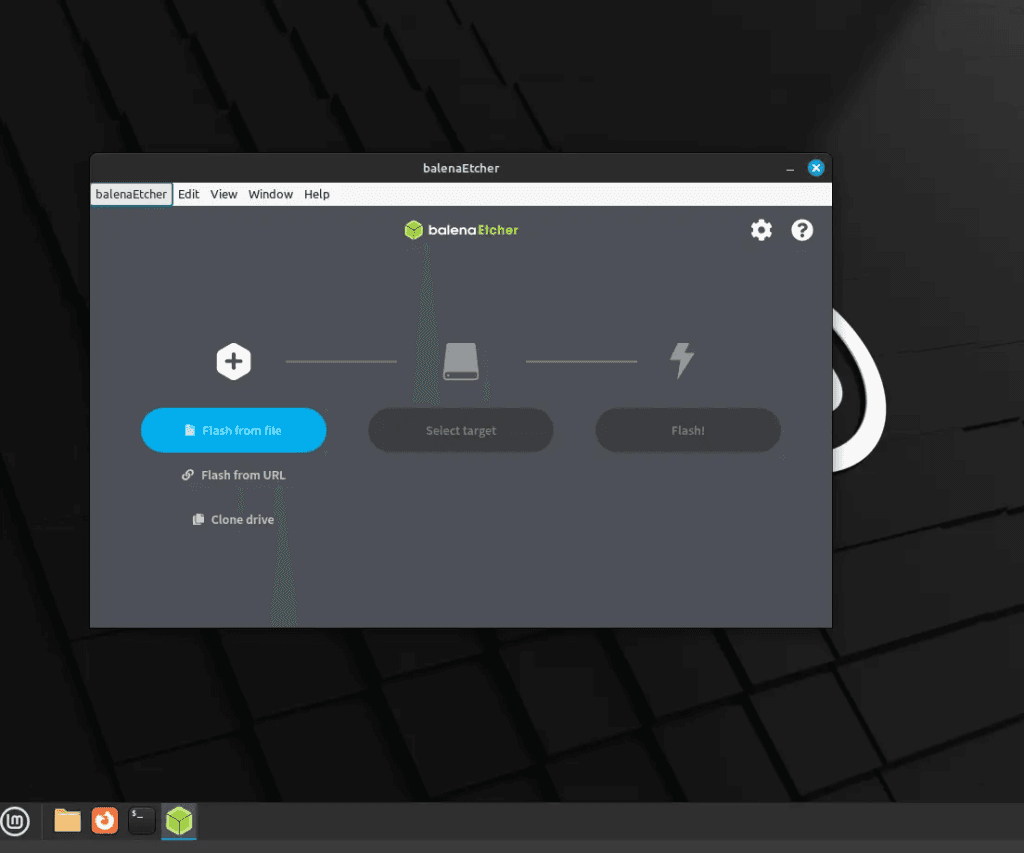Click the drive icon above Select target
Screen dimensions: 1024x853
pyautogui.click(x=461, y=362)
